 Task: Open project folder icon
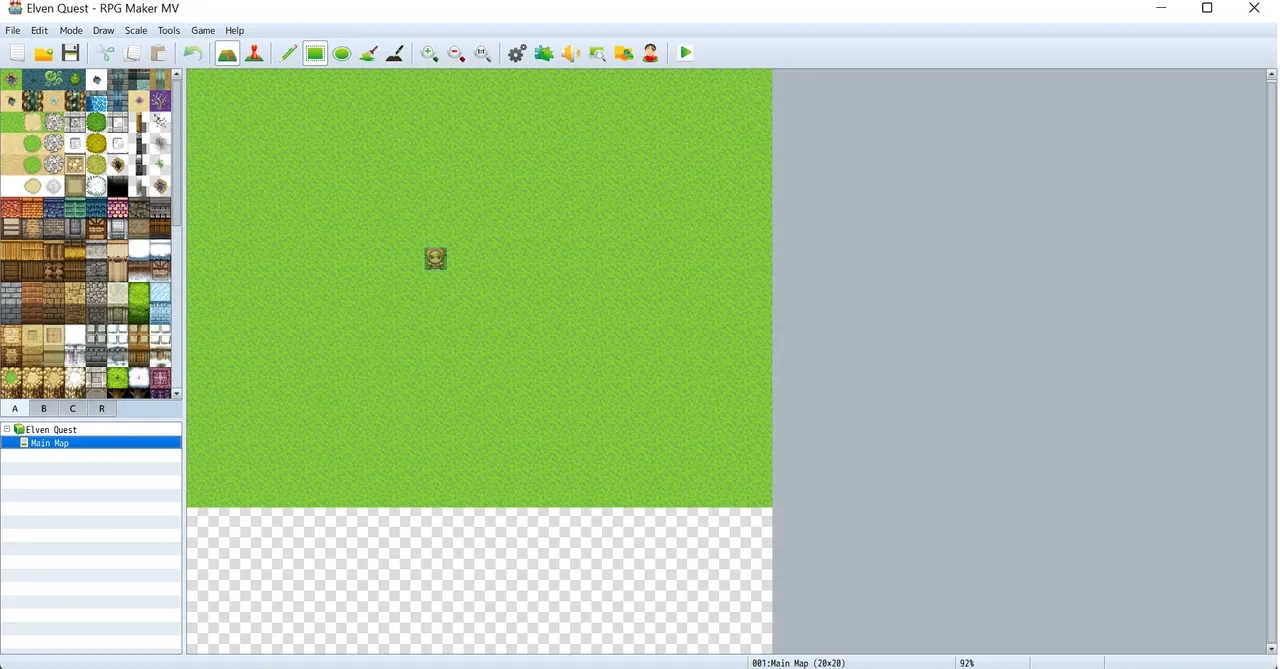(43, 53)
